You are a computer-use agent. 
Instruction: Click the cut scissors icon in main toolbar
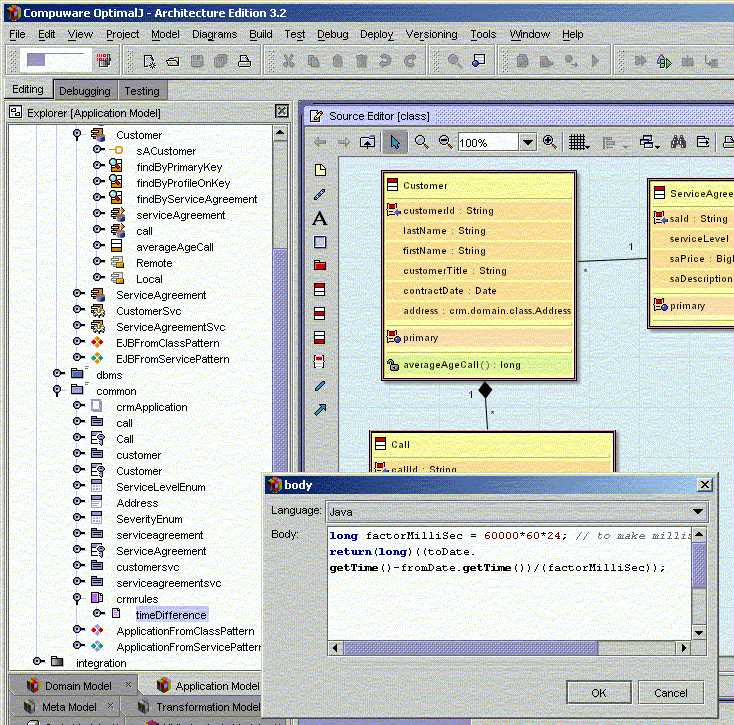click(x=289, y=61)
